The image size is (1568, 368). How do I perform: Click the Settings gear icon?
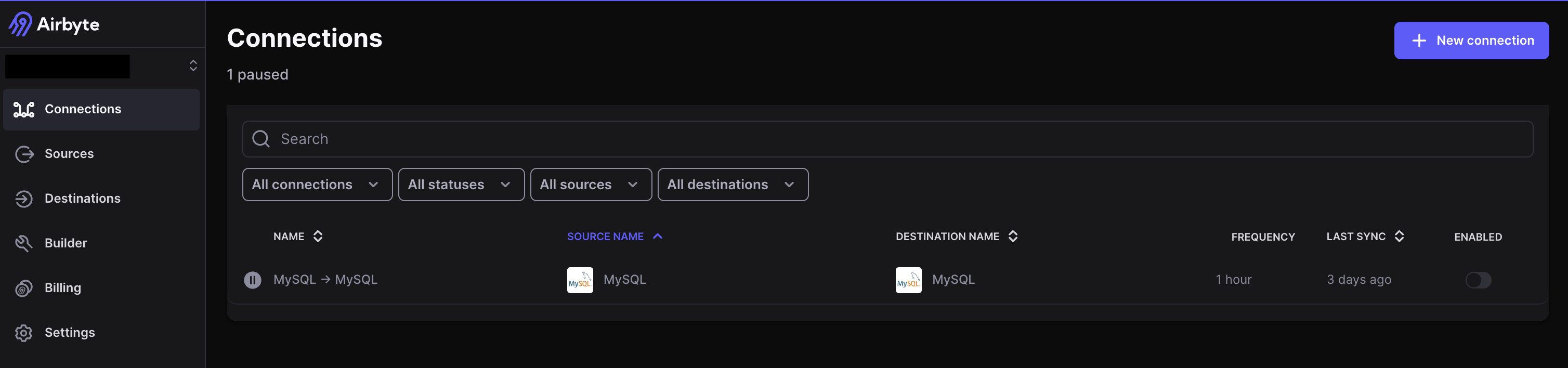point(24,333)
